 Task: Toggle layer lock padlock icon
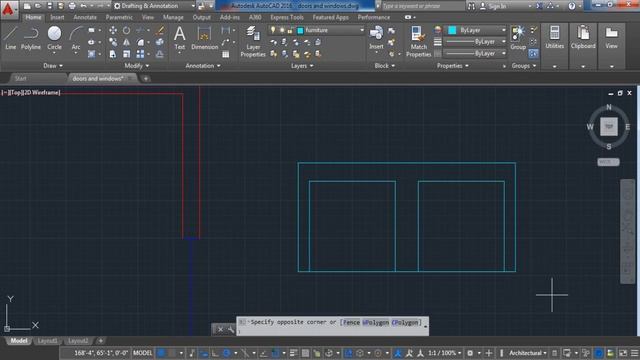pos(290,30)
